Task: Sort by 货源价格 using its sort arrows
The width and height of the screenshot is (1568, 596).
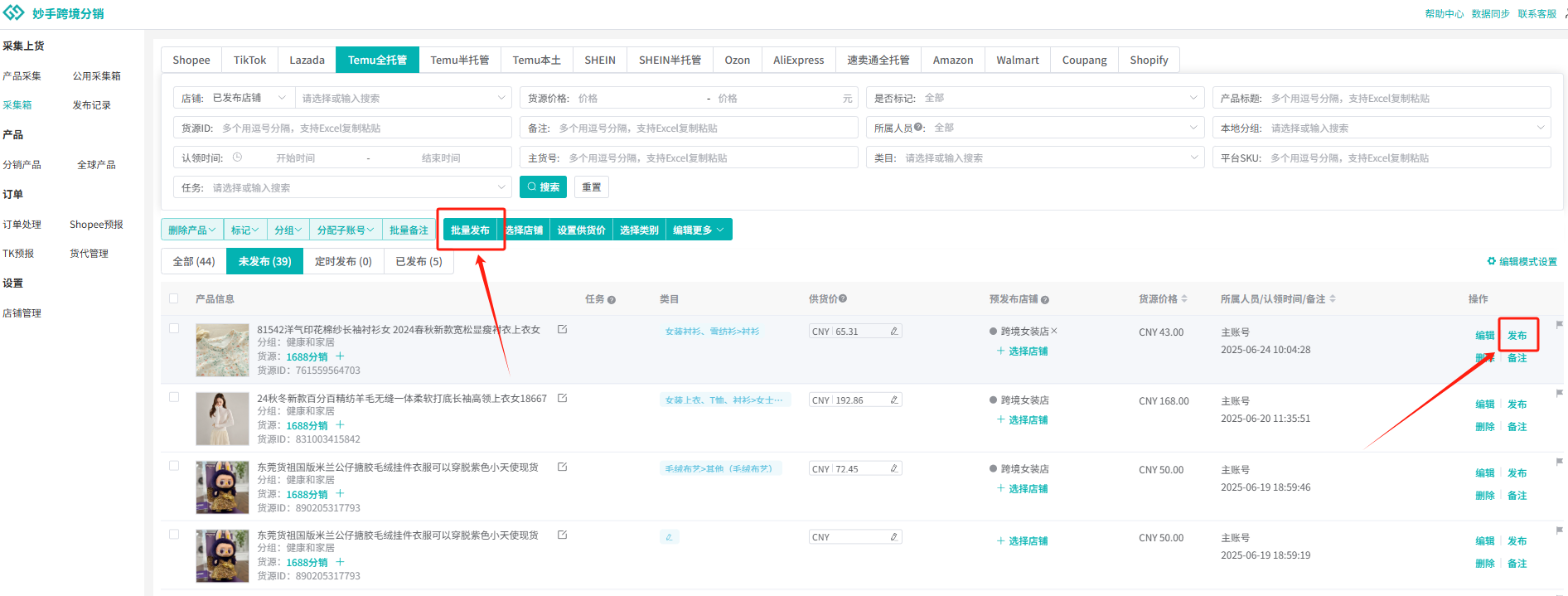Action: [x=1184, y=298]
